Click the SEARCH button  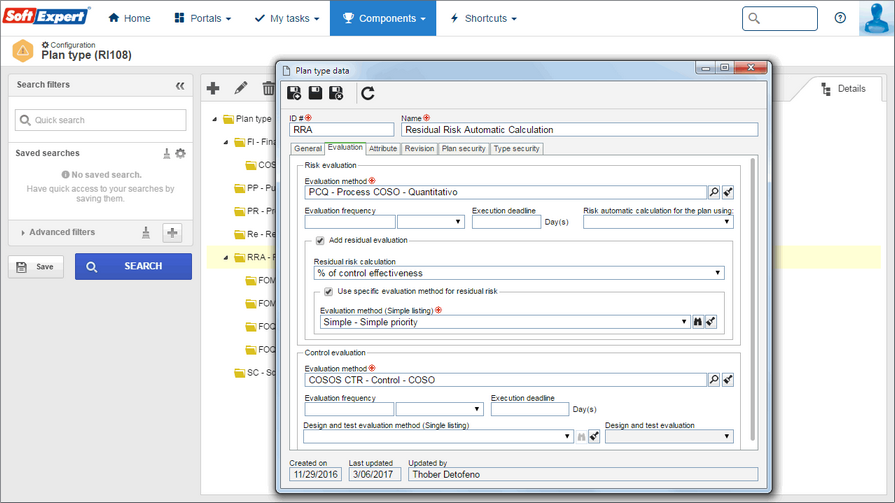(x=134, y=266)
